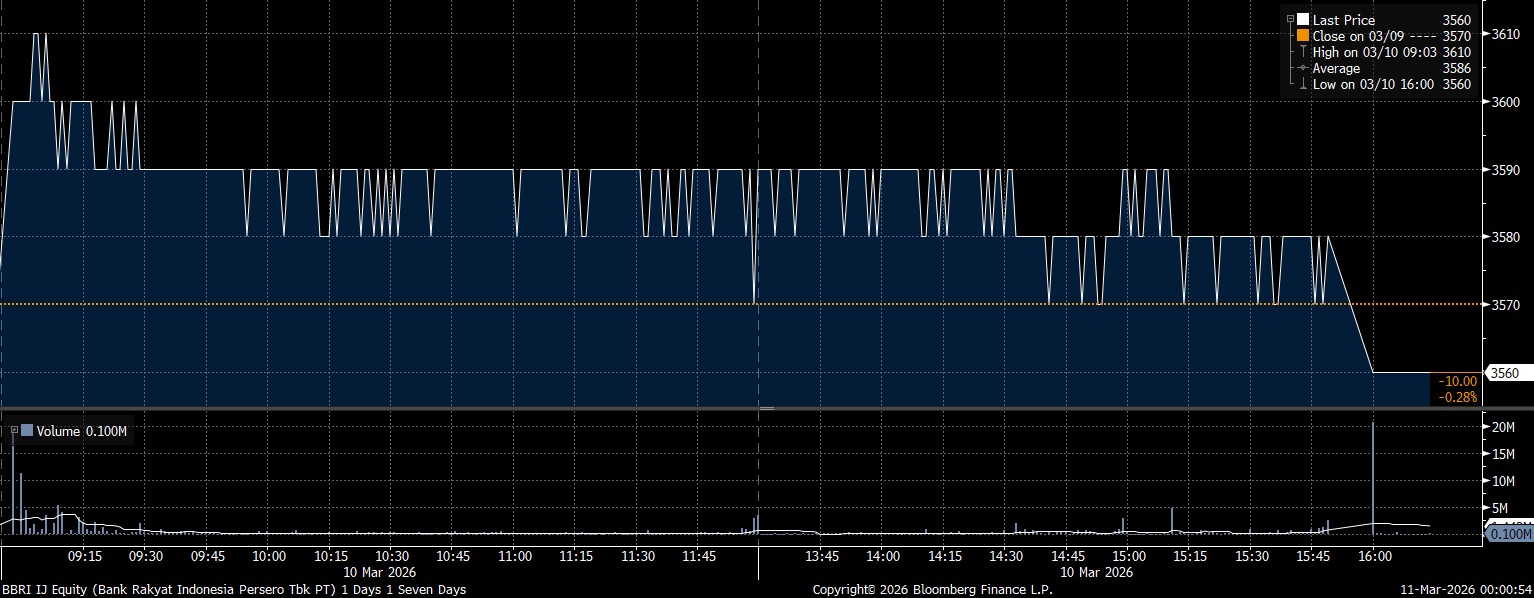Select the 0.100M volume axis tag
Viewport: 1534px width, 598px height.
(1510, 535)
